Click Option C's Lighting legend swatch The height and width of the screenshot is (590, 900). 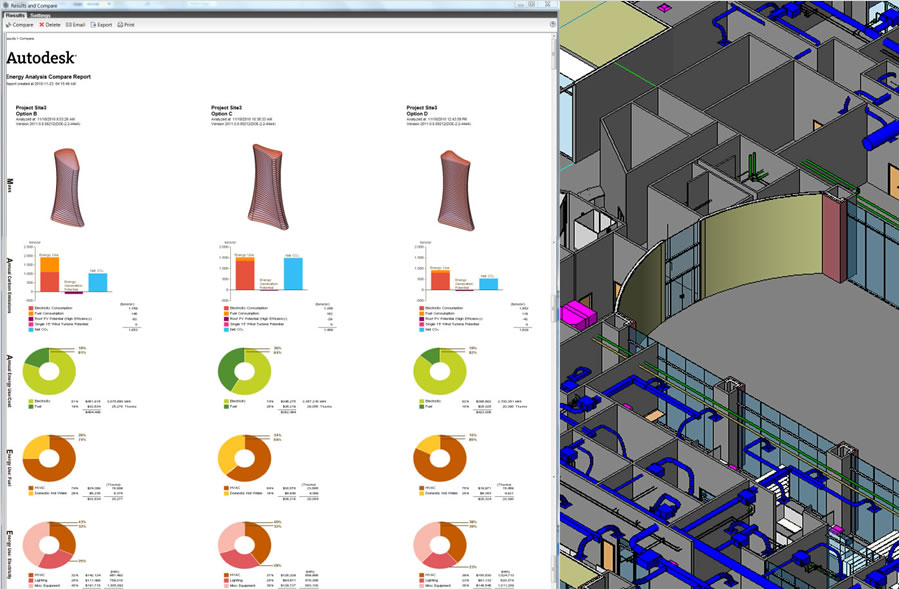(227, 581)
